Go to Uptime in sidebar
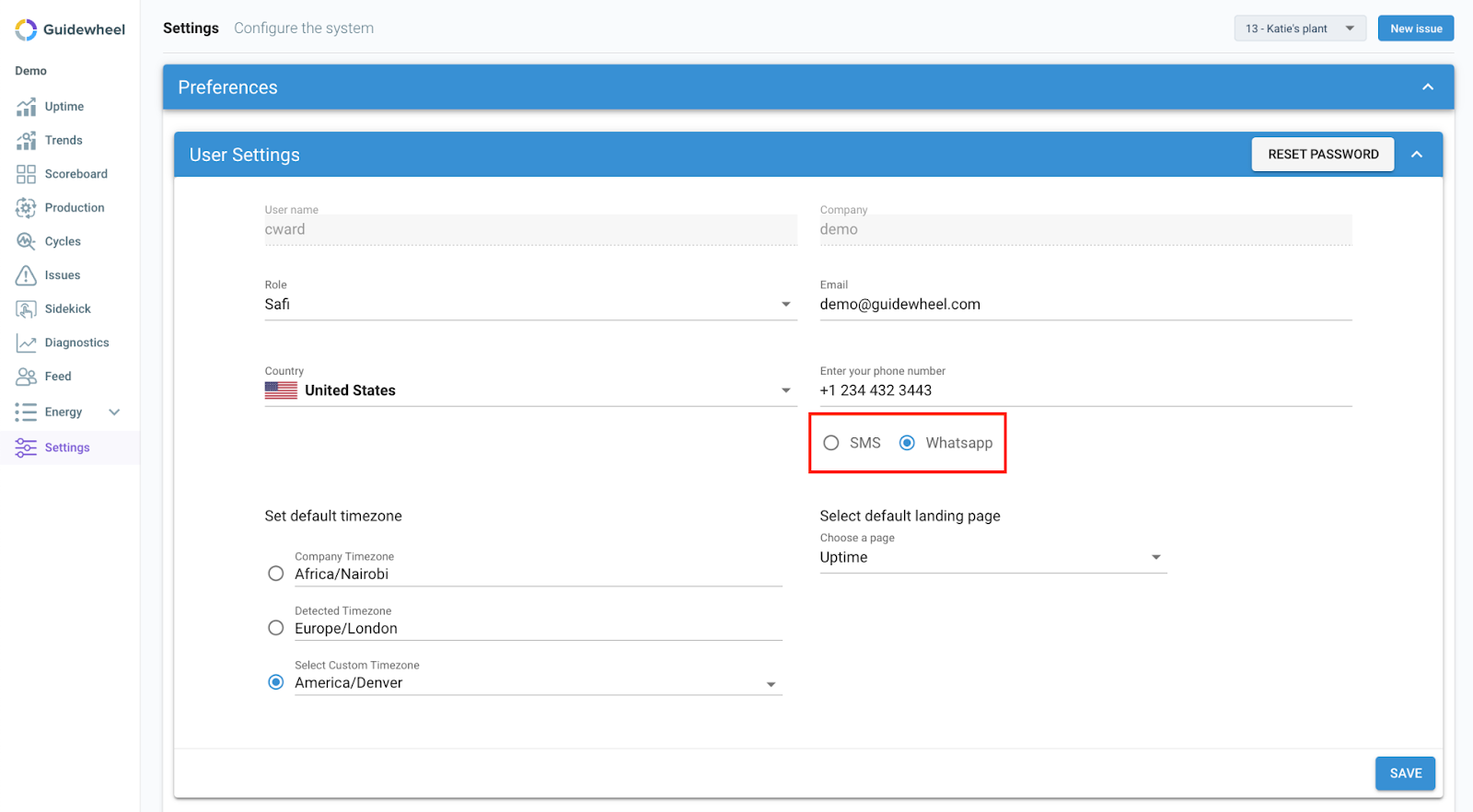The image size is (1473, 812). coord(64,107)
